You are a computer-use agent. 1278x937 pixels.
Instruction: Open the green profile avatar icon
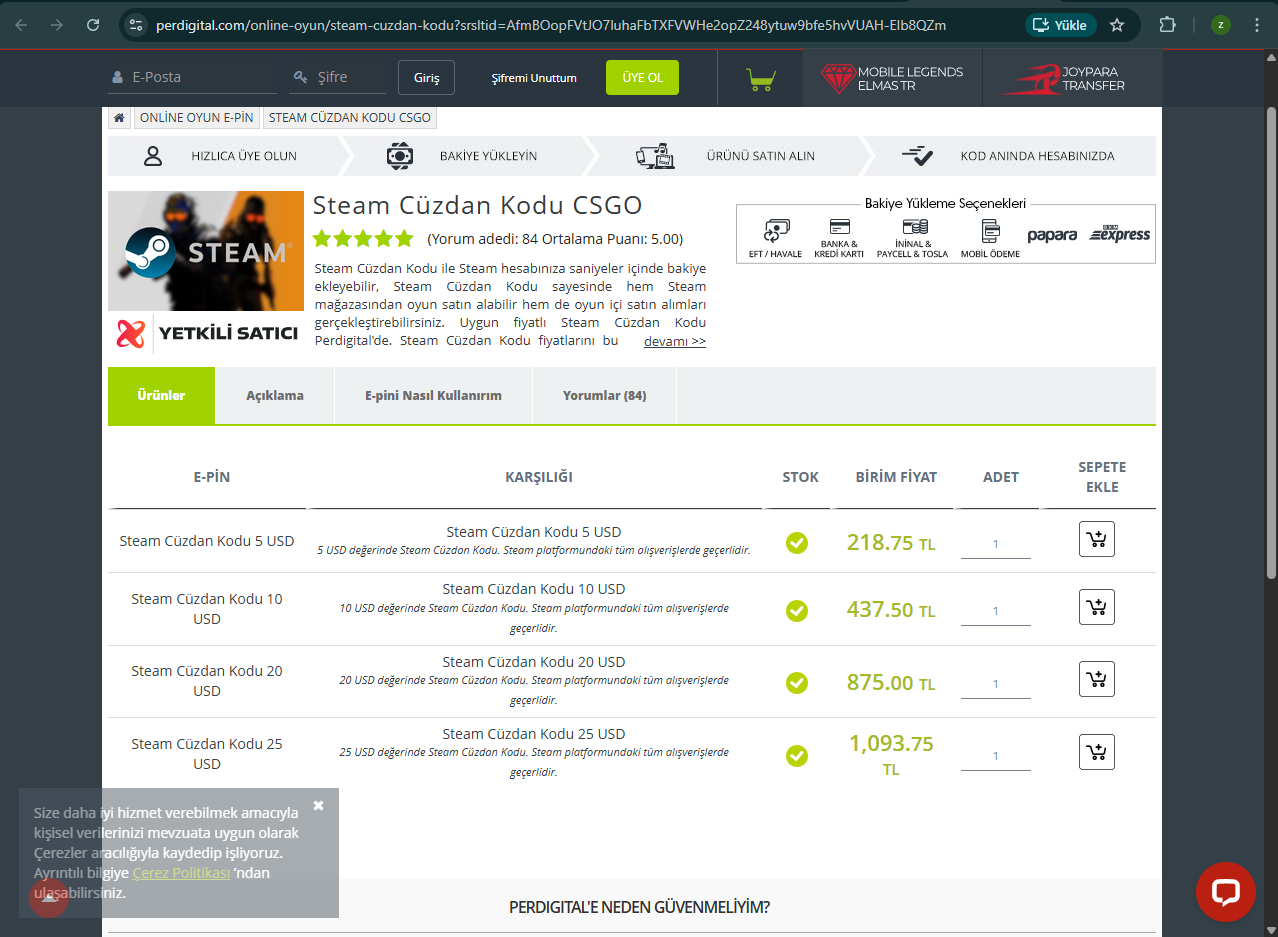point(1221,25)
